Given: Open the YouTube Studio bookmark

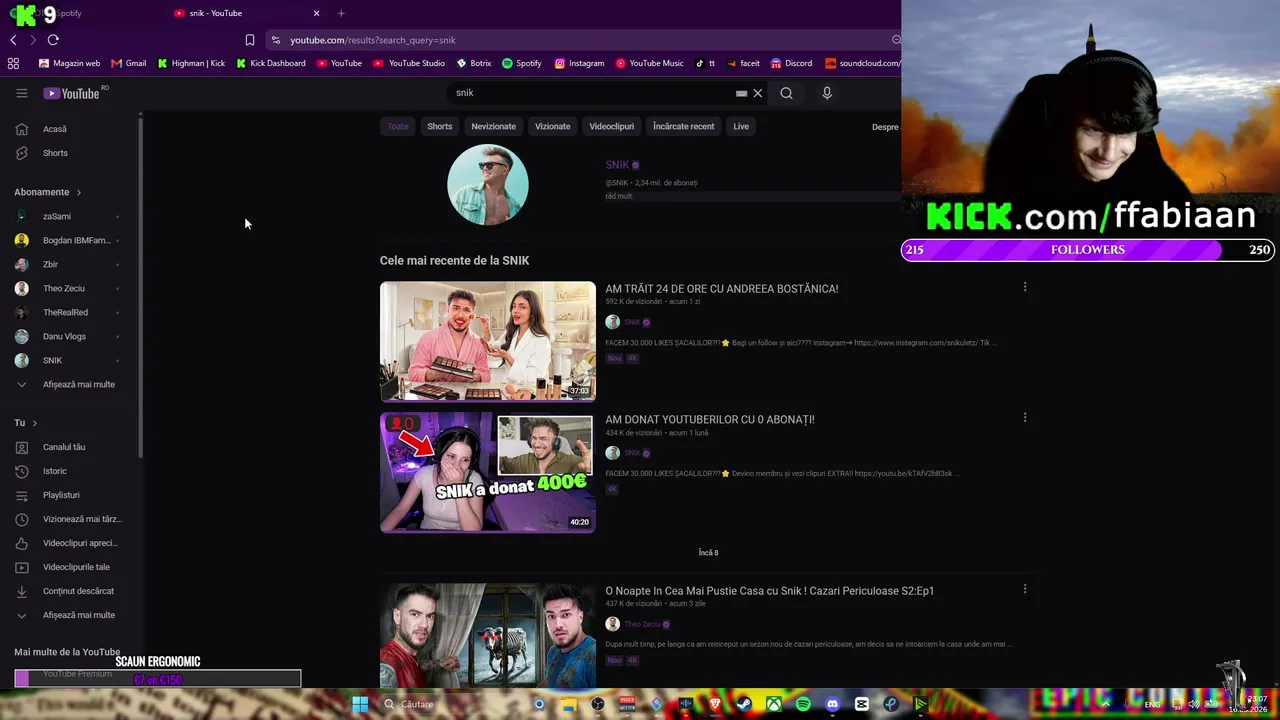Looking at the screenshot, I should (x=409, y=63).
